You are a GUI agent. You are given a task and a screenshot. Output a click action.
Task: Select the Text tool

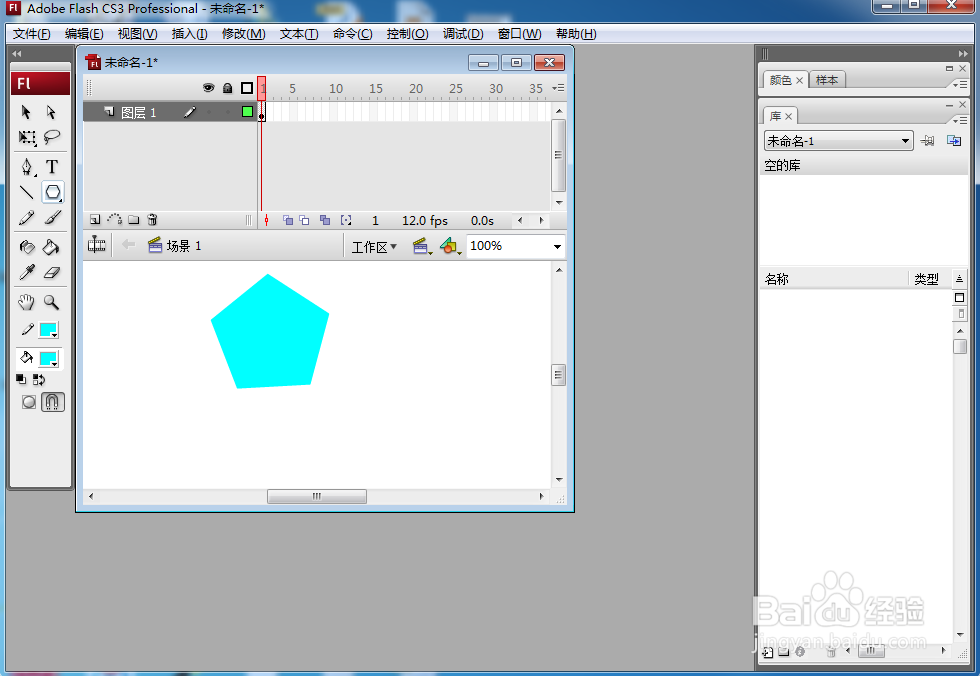(52, 167)
